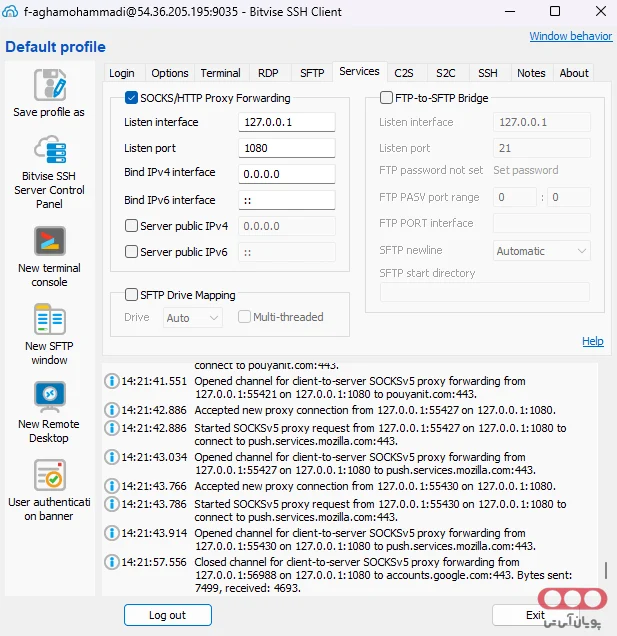
Task: Open the About tab
Action: (x=574, y=73)
